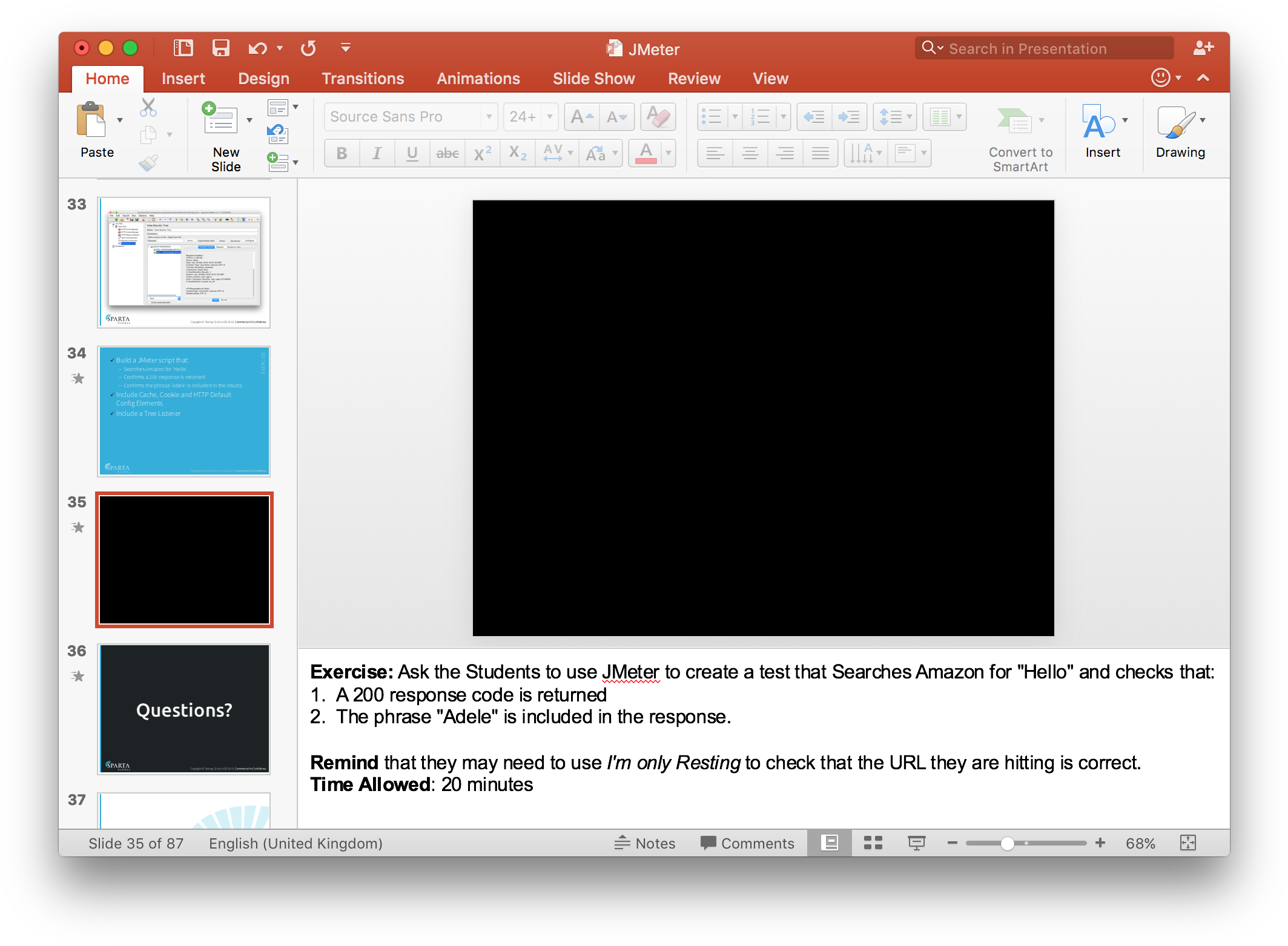Screen dimensions: 1288x946
Task: Click the Undo arrow icon
Action: 257,48
